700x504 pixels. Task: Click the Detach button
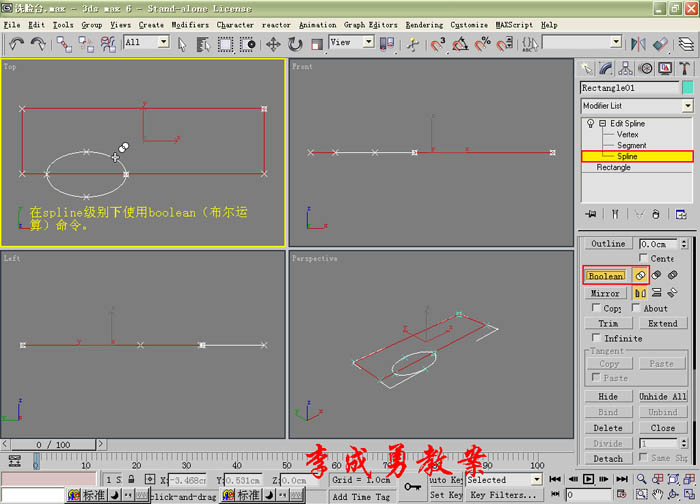[x=608, y=458]
